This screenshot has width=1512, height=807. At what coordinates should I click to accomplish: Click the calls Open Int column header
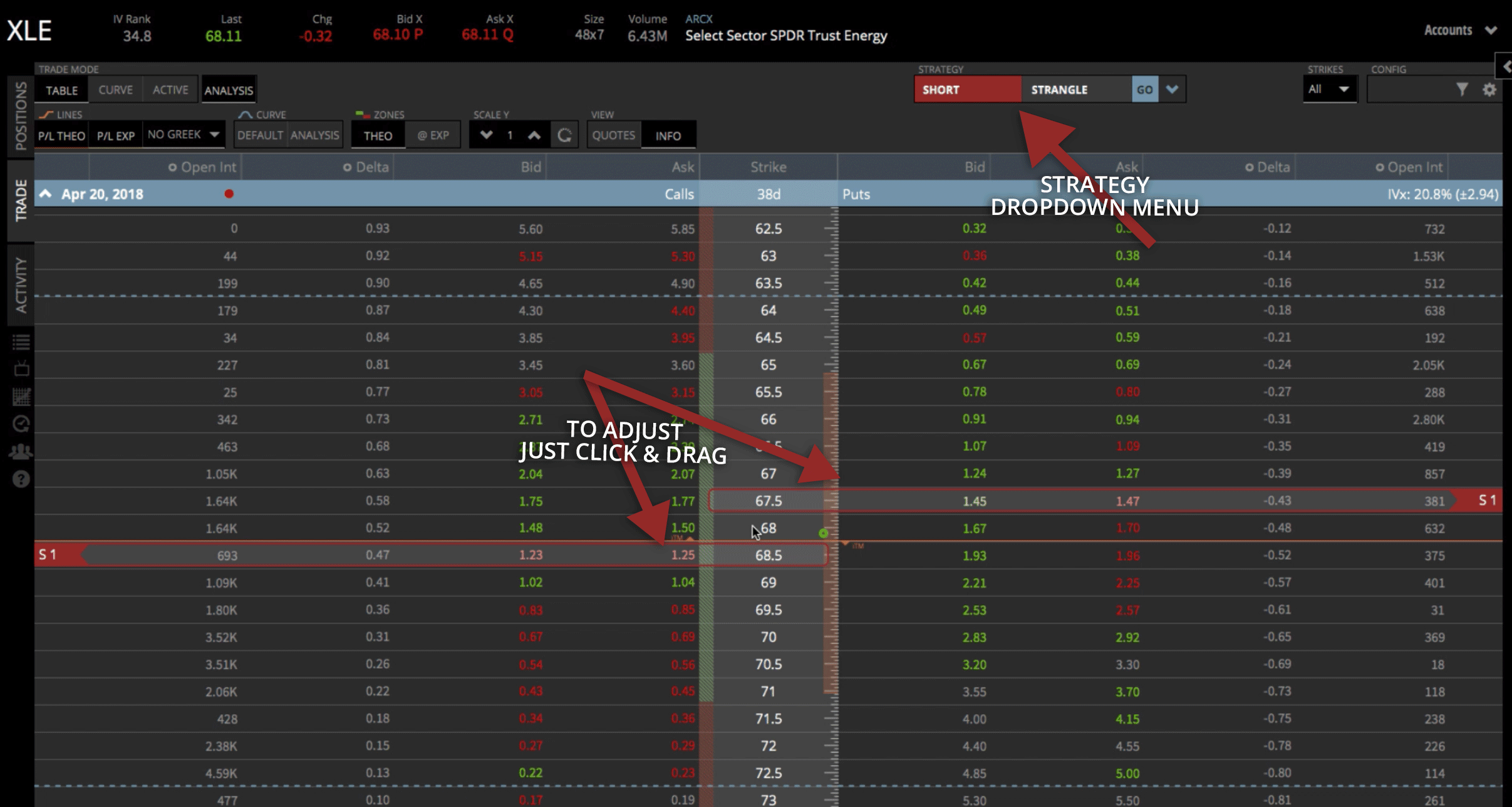202,167
